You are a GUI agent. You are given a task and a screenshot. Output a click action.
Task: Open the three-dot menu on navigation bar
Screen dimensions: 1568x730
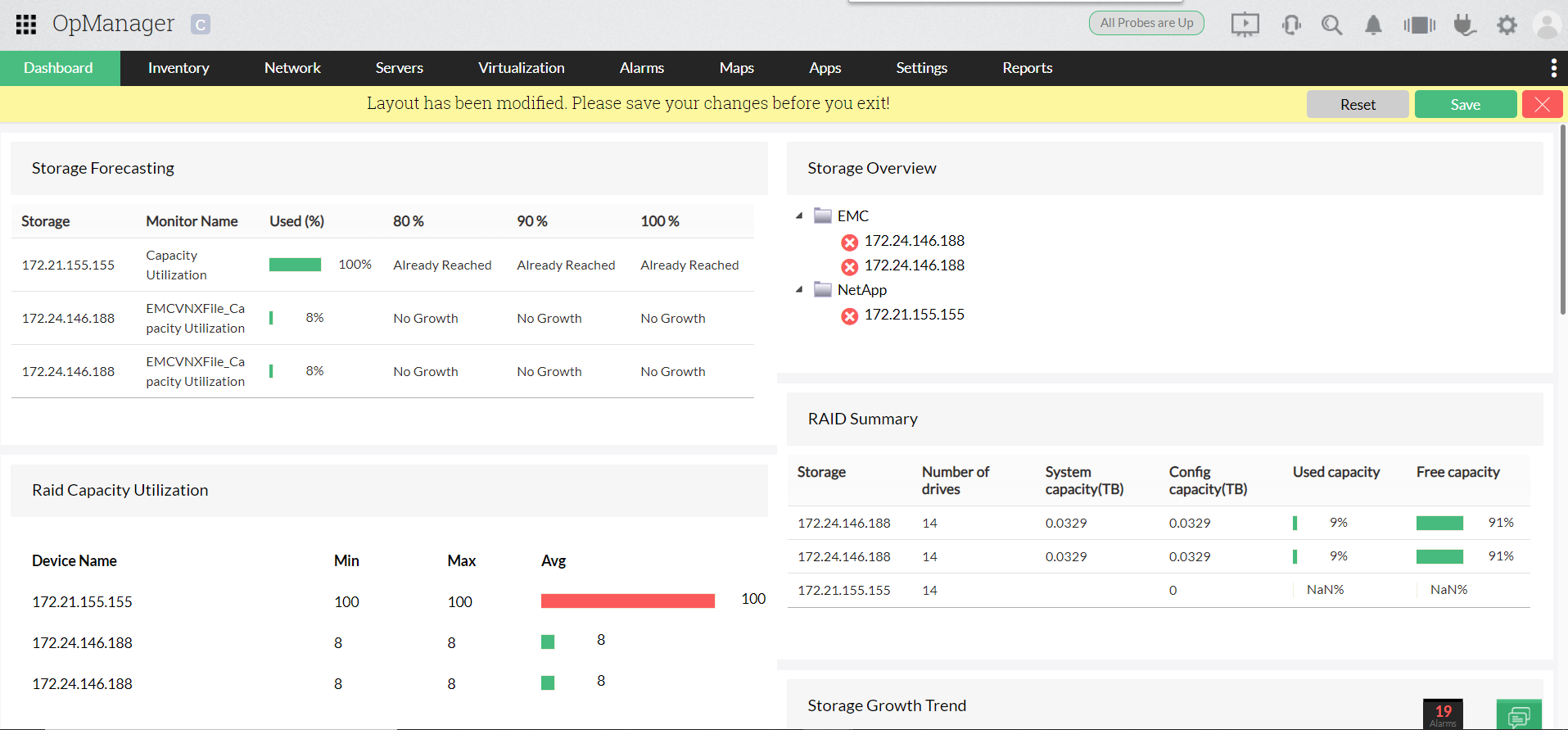1553,68
